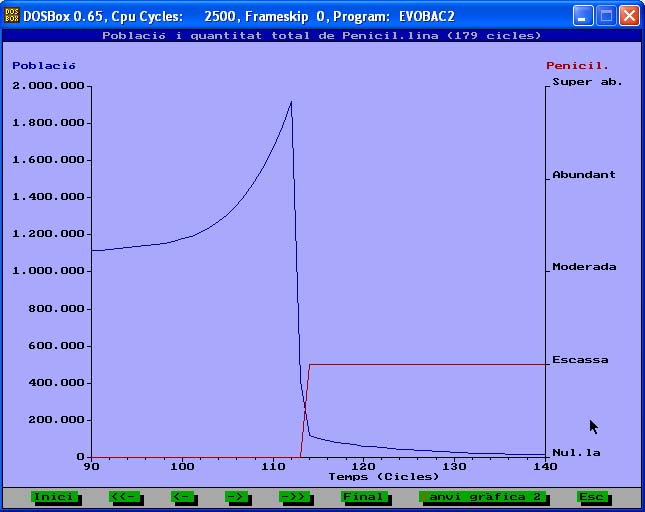The height and width of the screenshot is (512, 645).
Task: Click the chart title text at top
Action: pyautogui.click(x=322, y=36)
